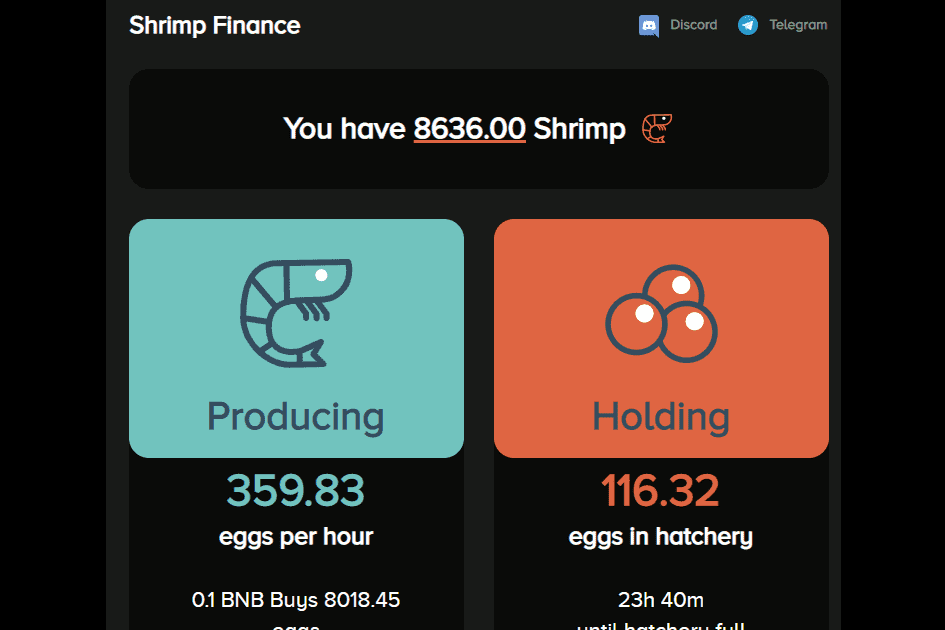Open the Producing card
Screen dimensions: 945x630
(x=295, y=339)
